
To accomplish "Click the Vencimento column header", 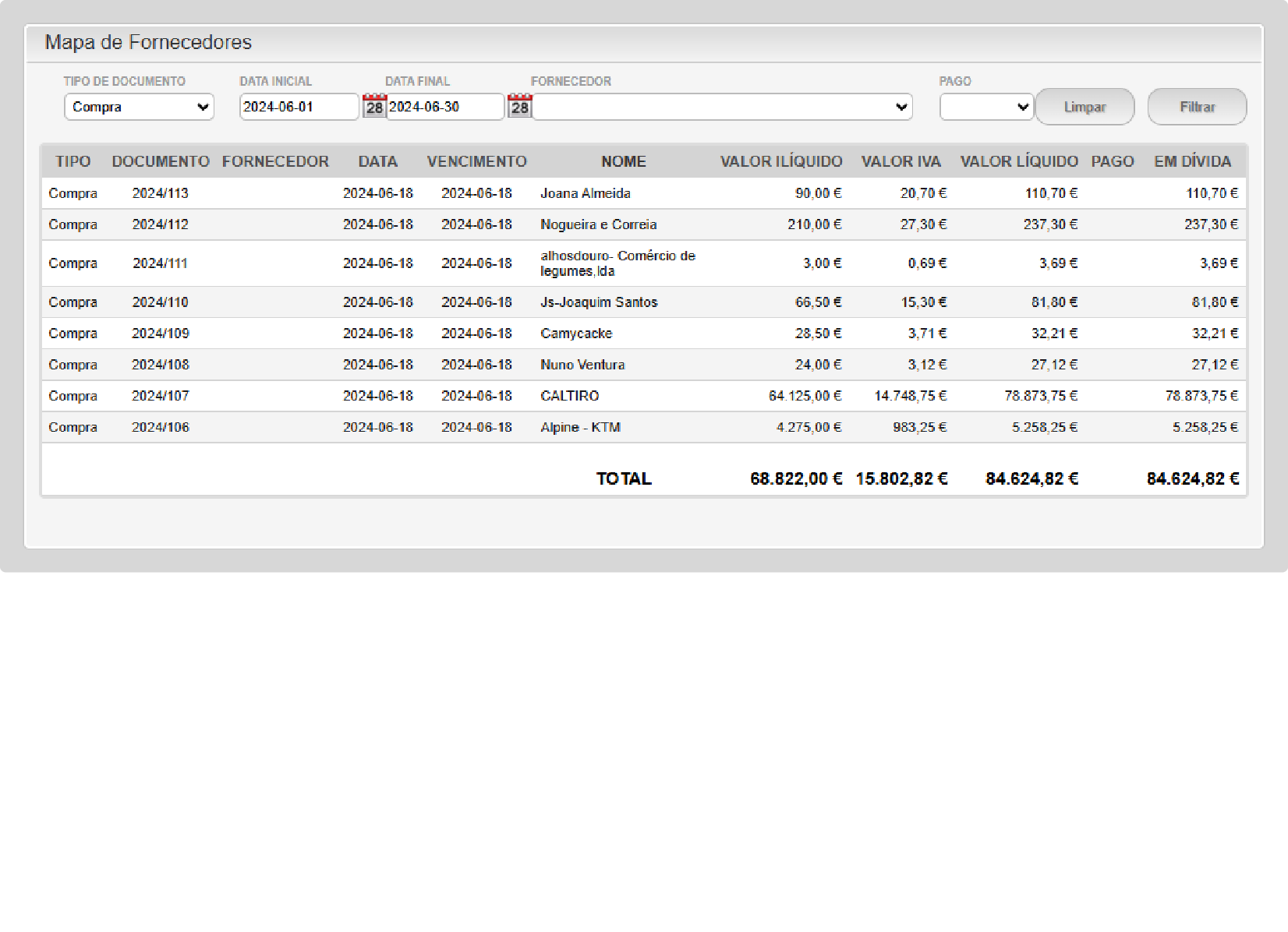I will click(476, 161).
